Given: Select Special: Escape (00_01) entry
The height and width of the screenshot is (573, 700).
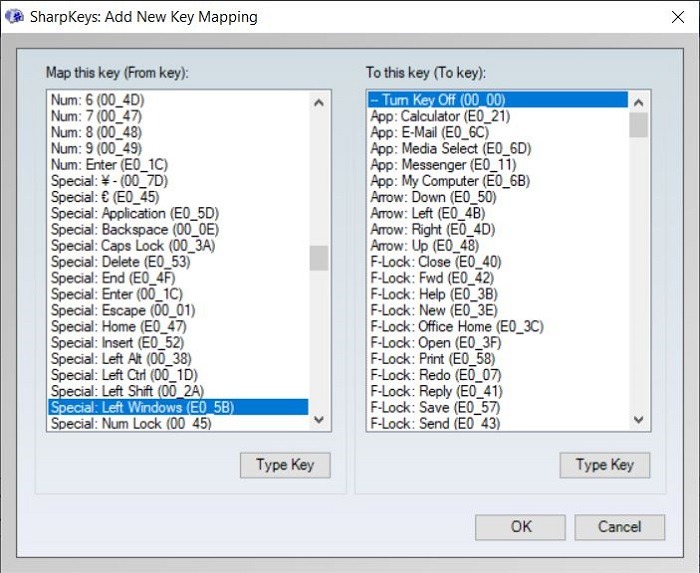Looking at the screenshot, I should [178, 310].
